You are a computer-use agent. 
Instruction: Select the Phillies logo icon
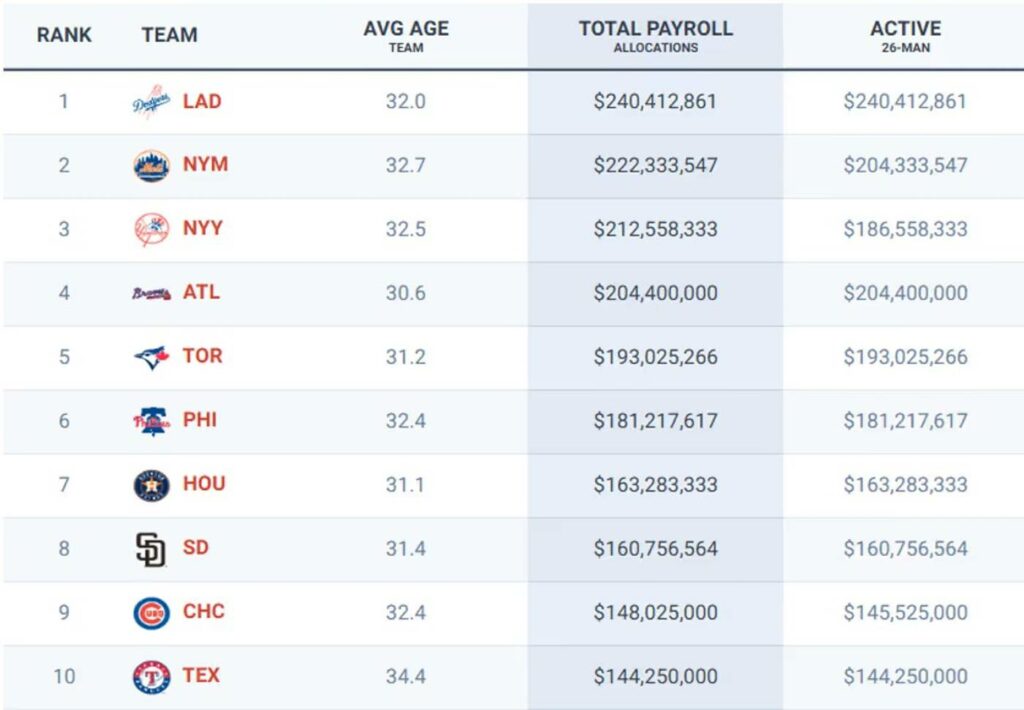click(x=151, y=421)
